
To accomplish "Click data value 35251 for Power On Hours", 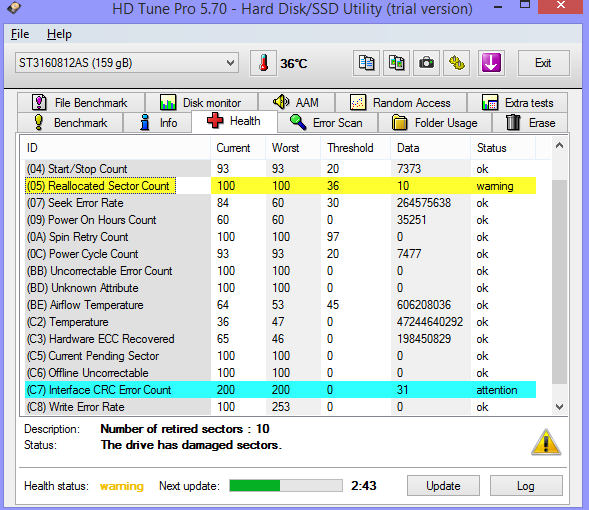I will point(412,220).
